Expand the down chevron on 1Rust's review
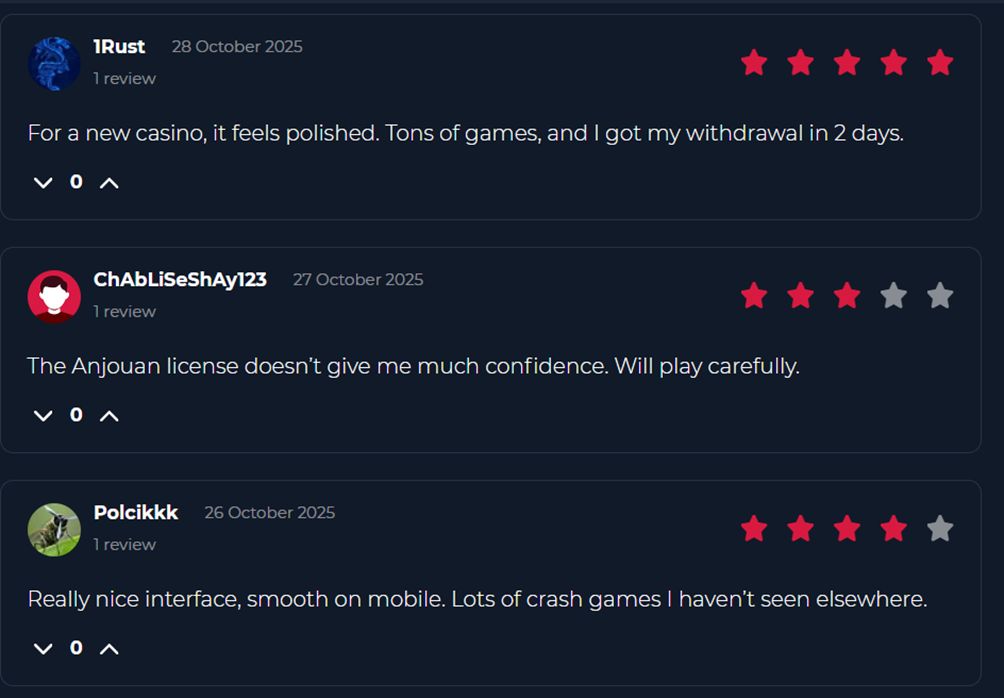The height and width of the screenshot is (698, 1004). tap(43, 182)
